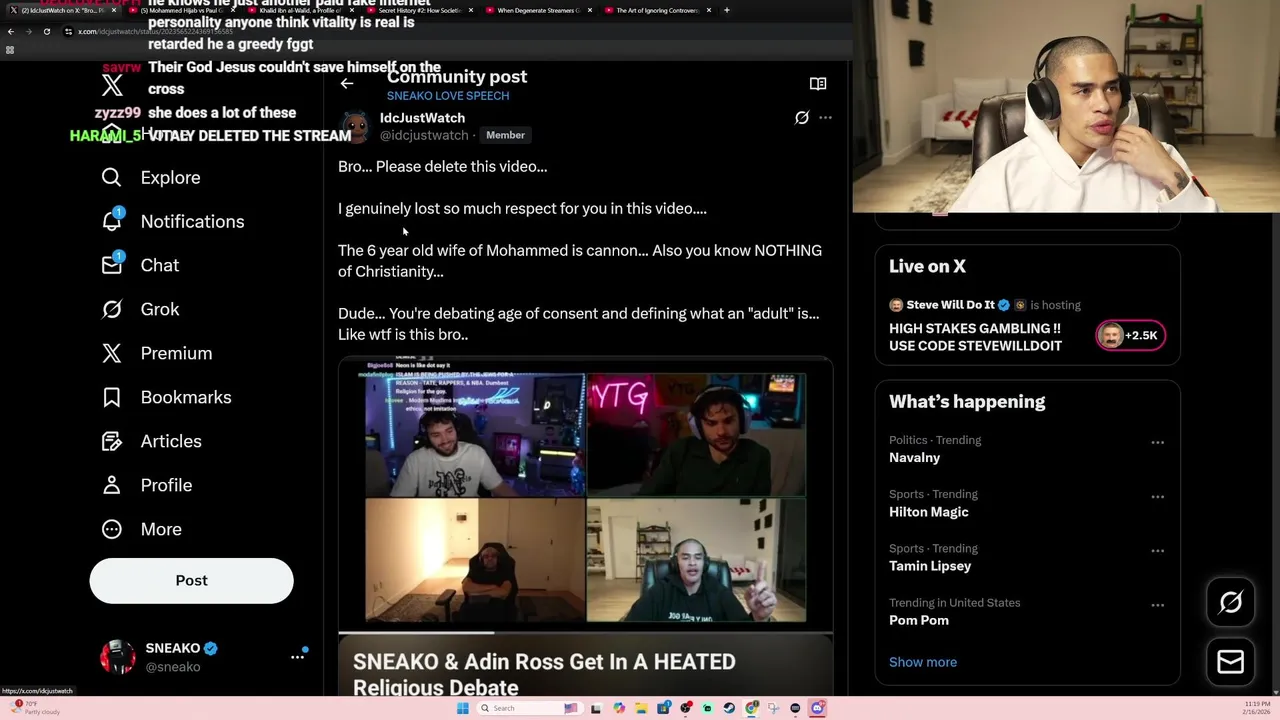Open the Windows Start menu
The height and width of the screenshot is (720, 1280).
click(x=462, y=708)
